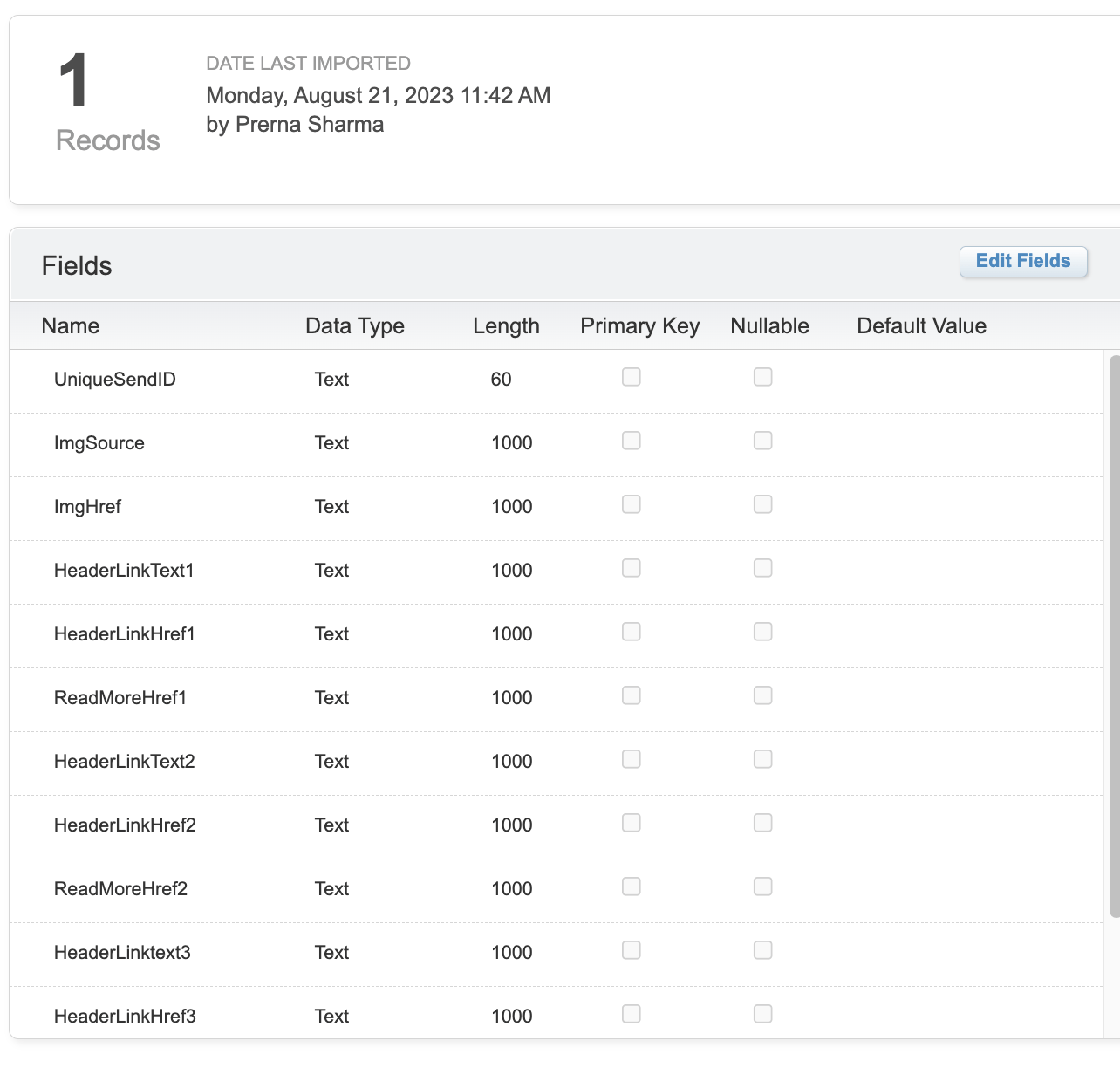This screenshot has height=1068, width=1120.
Task: Check Nullable for HeaderLinkHref2
Action: (762, 823)
